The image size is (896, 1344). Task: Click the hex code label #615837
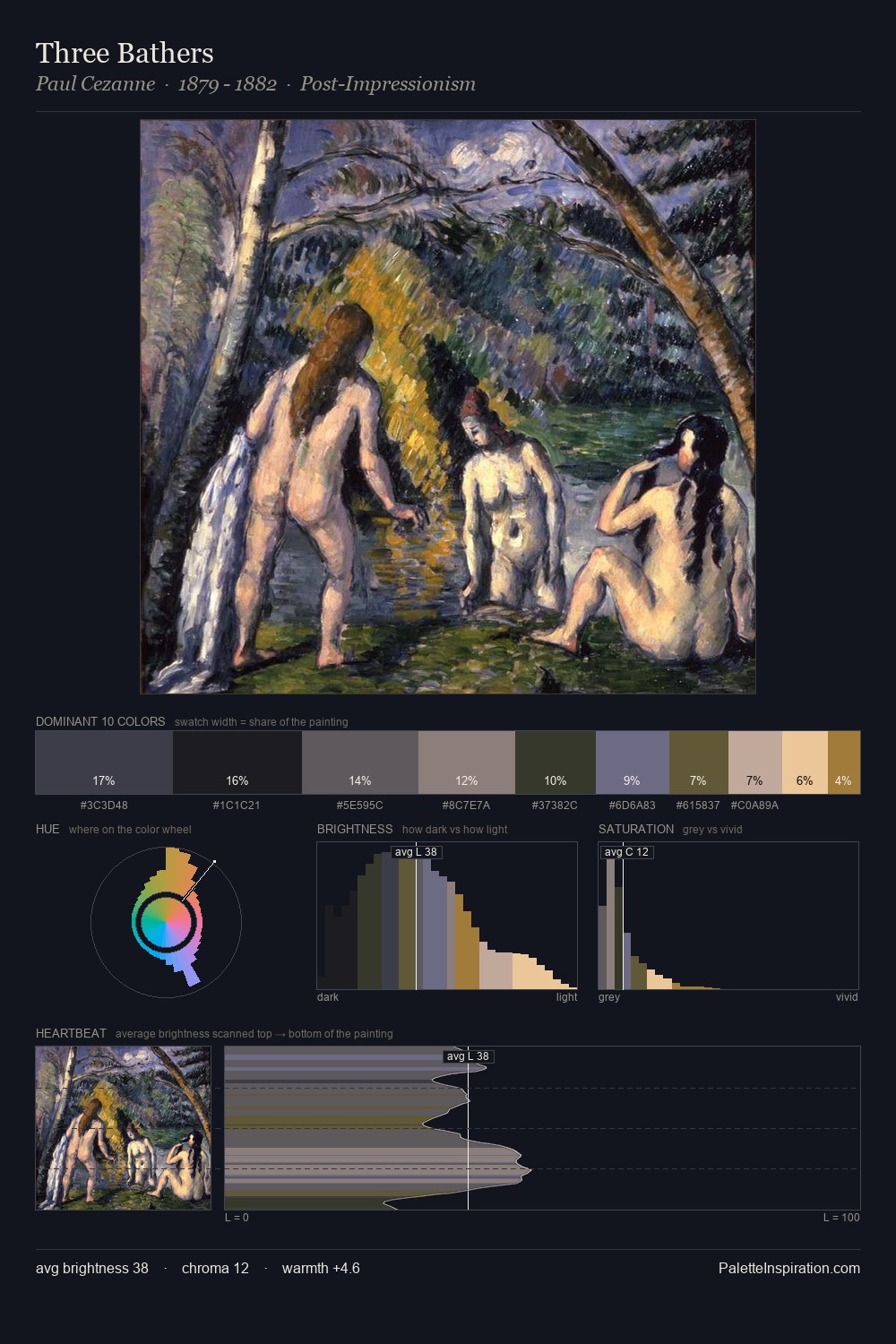click(x=698, y=805)
